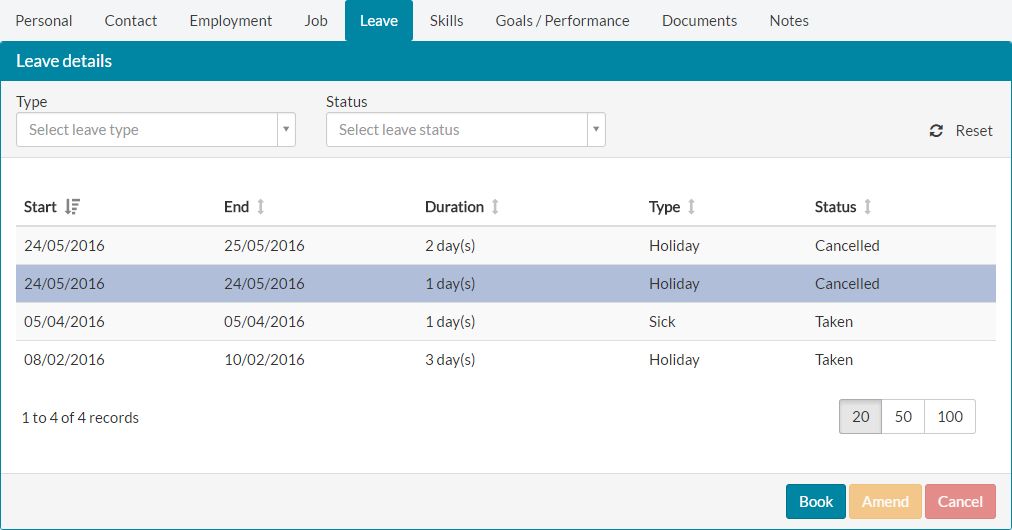Viewport: 1012px width, 530px height.
Task: Sort by Status column arrows icon
Action: point(867,207)
